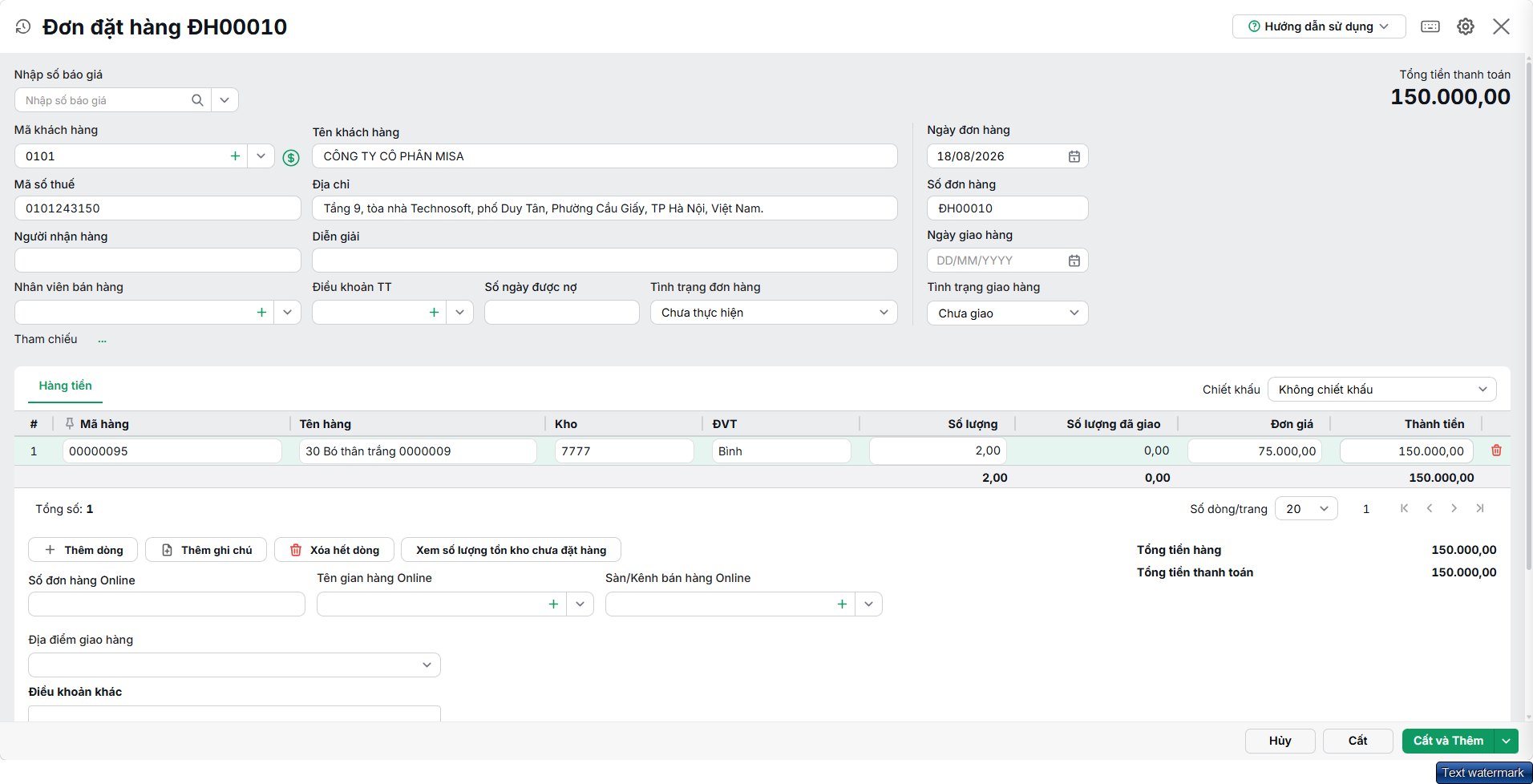Image resolution: width=1533 pixels, height=784 pixels.
Task: Expand the Cất và Thêm split arrow
Action: coord(1507,742)
